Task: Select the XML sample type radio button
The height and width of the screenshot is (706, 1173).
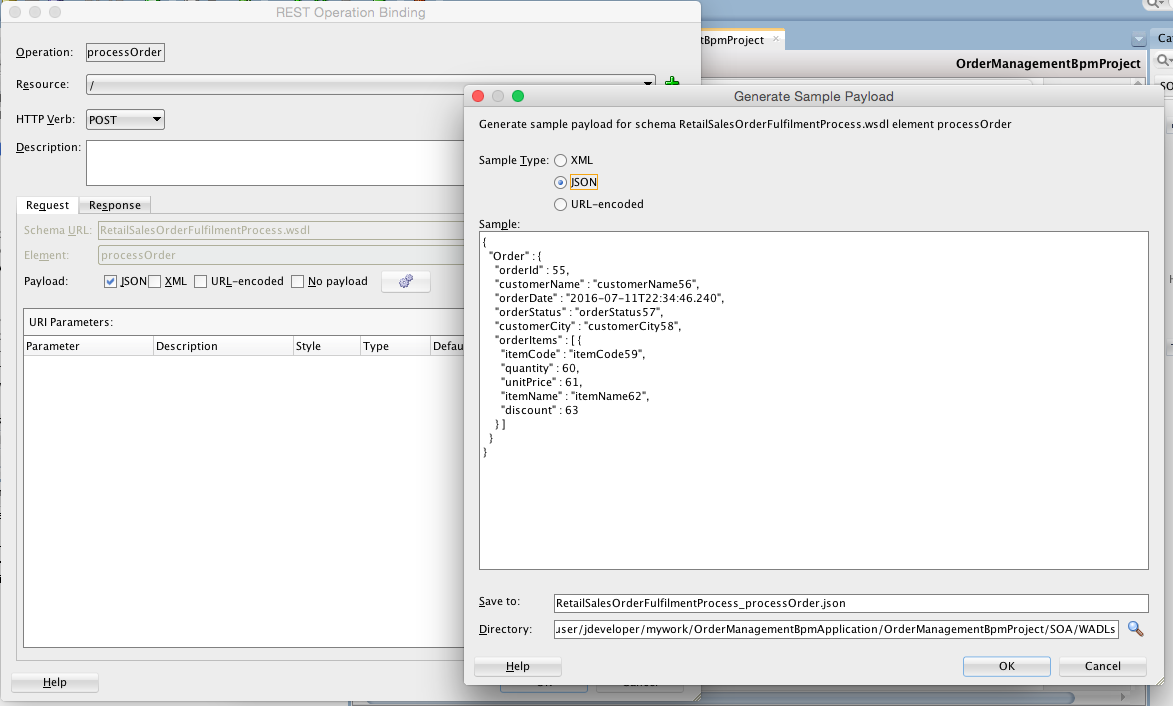Action: (561, 160)
